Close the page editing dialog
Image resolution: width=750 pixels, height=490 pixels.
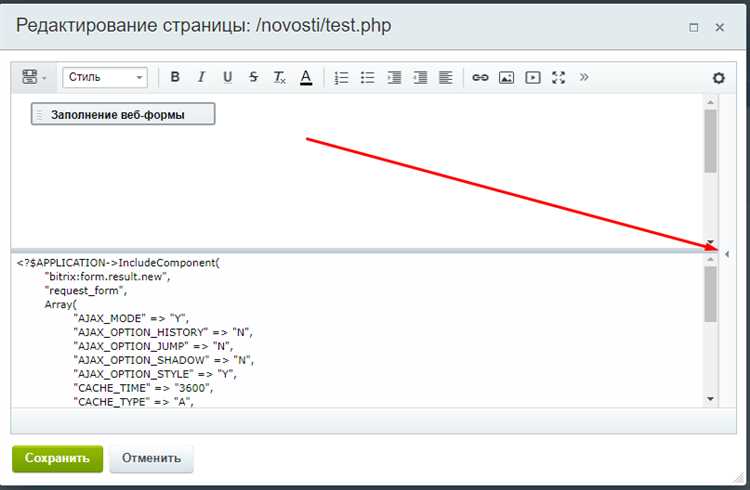(x=719, y=27)
